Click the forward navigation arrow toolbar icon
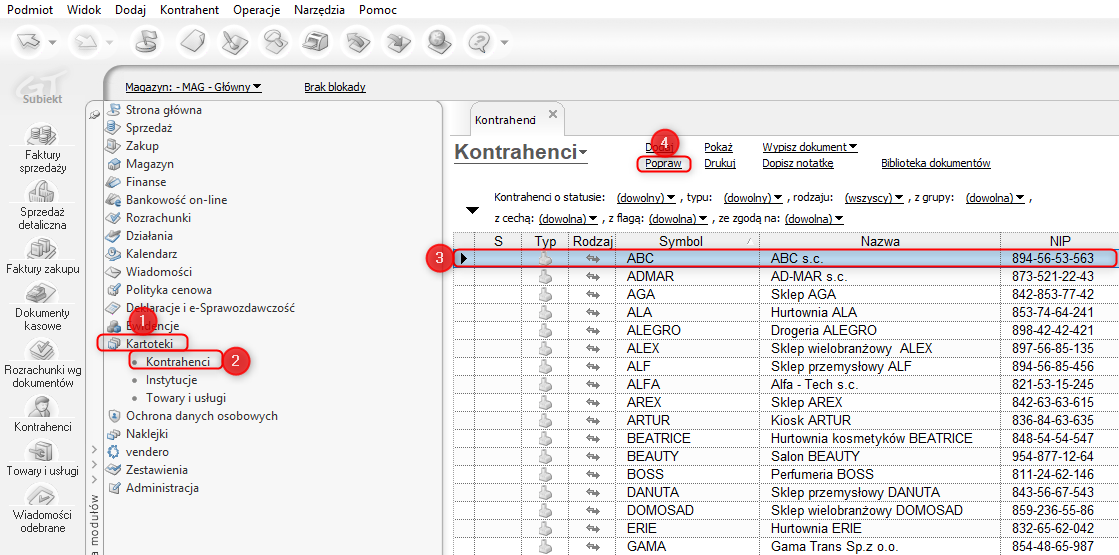The image size is (1119, 555). [x=88, y=43]
